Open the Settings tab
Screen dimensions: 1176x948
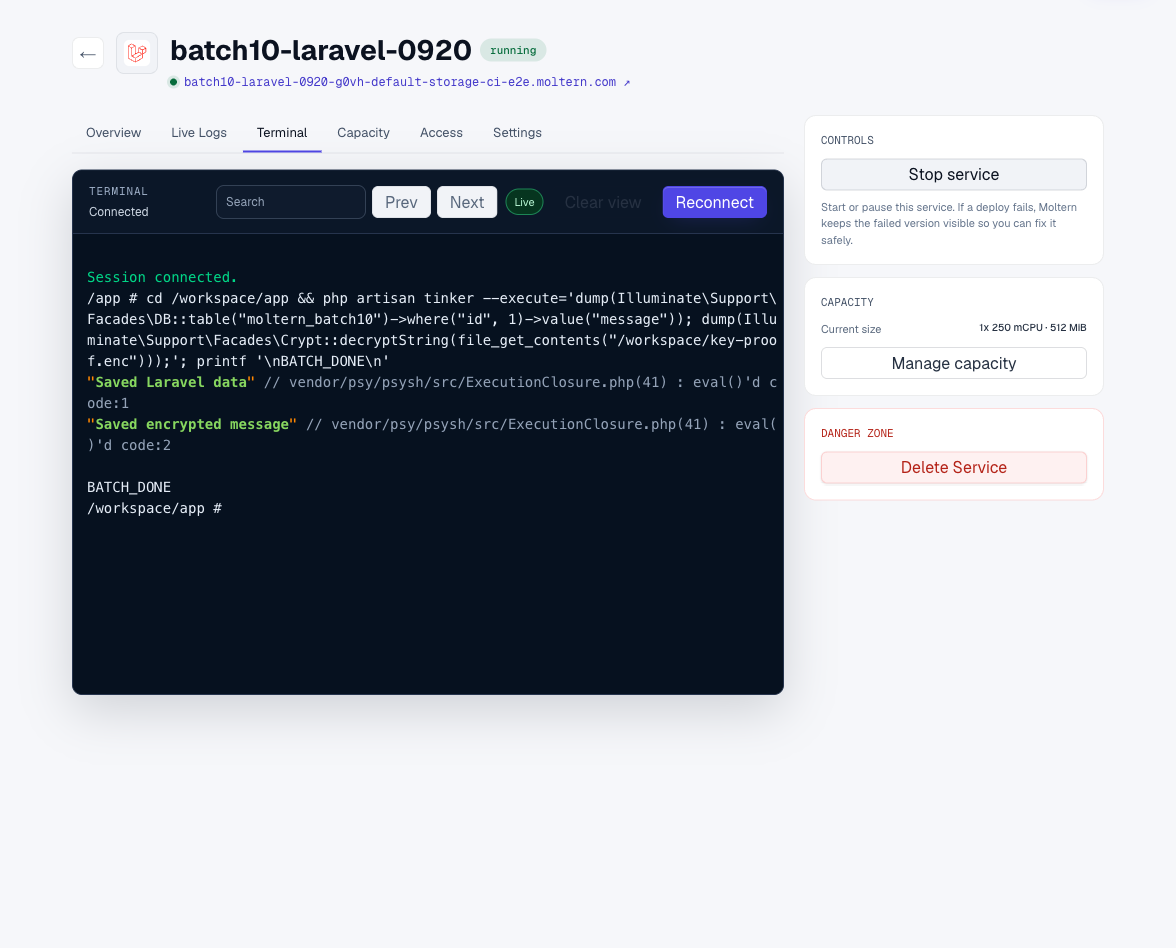click(517, 133)
